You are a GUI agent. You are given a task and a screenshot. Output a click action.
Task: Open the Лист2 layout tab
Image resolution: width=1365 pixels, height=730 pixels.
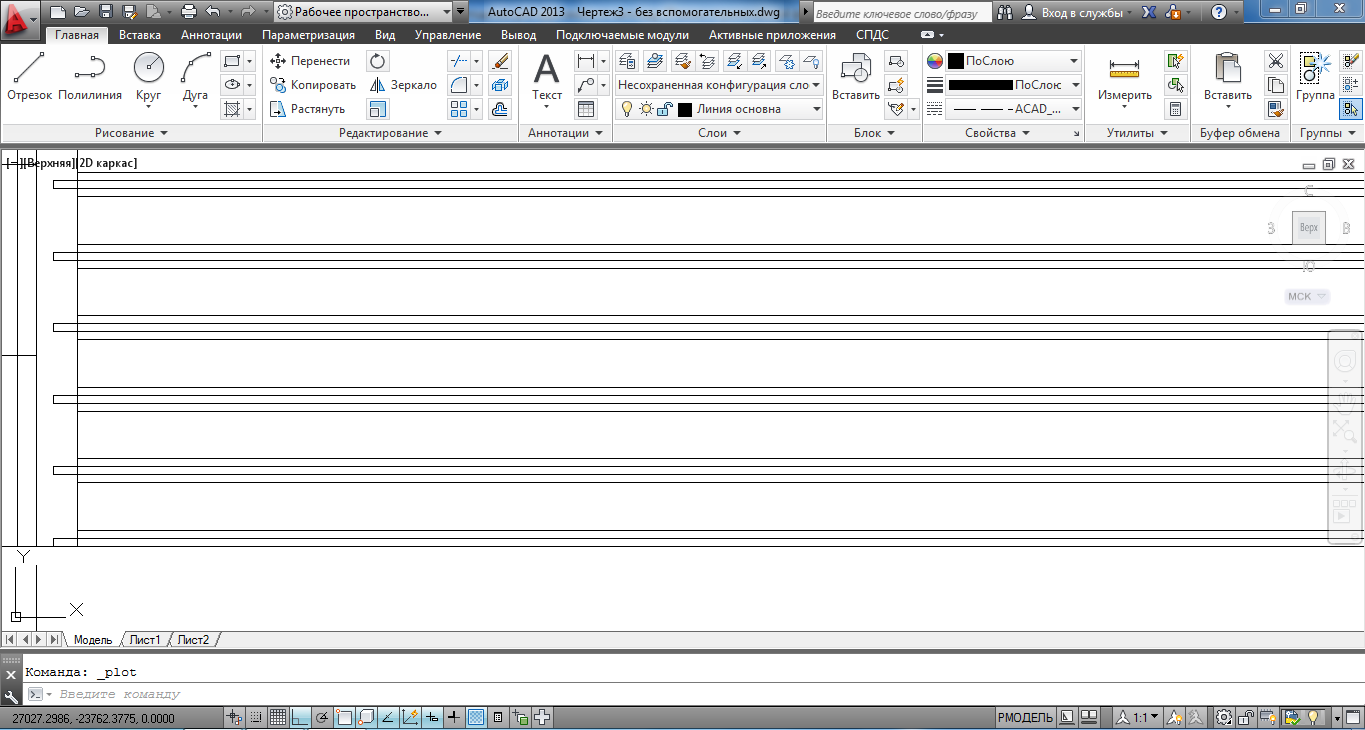[194, 639]
